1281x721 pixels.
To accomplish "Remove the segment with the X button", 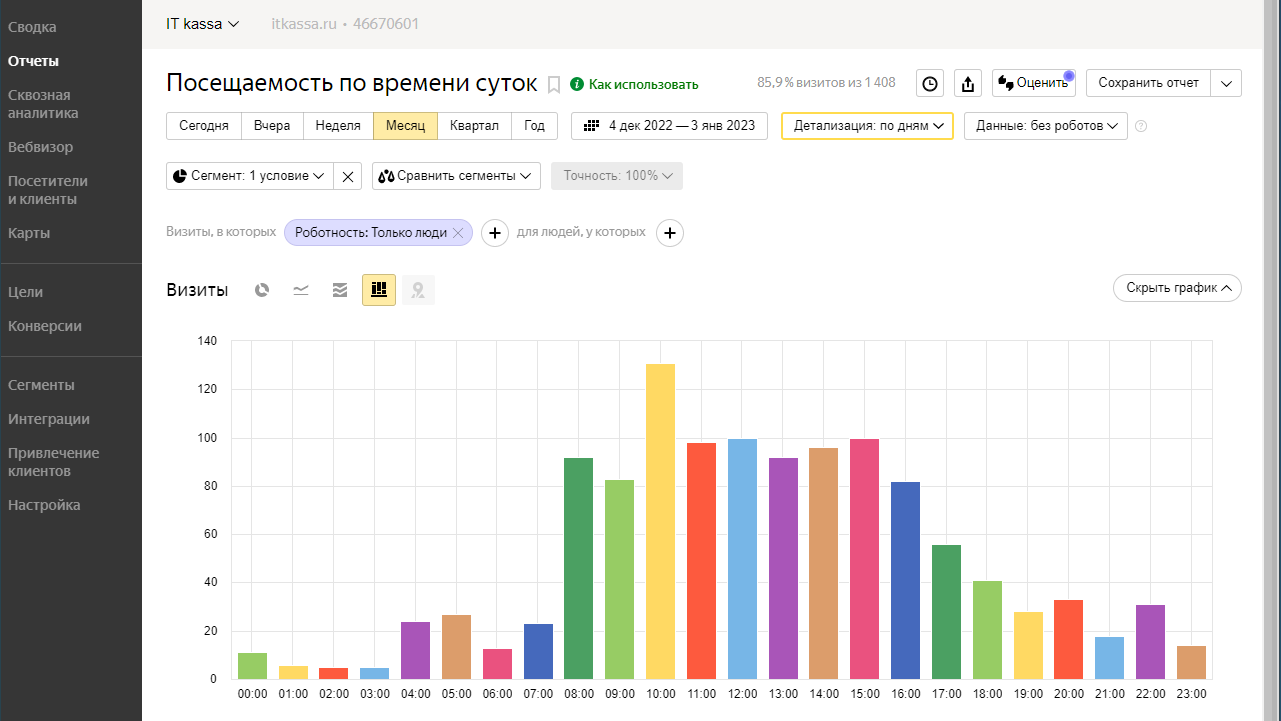I will tap(347, 176).
